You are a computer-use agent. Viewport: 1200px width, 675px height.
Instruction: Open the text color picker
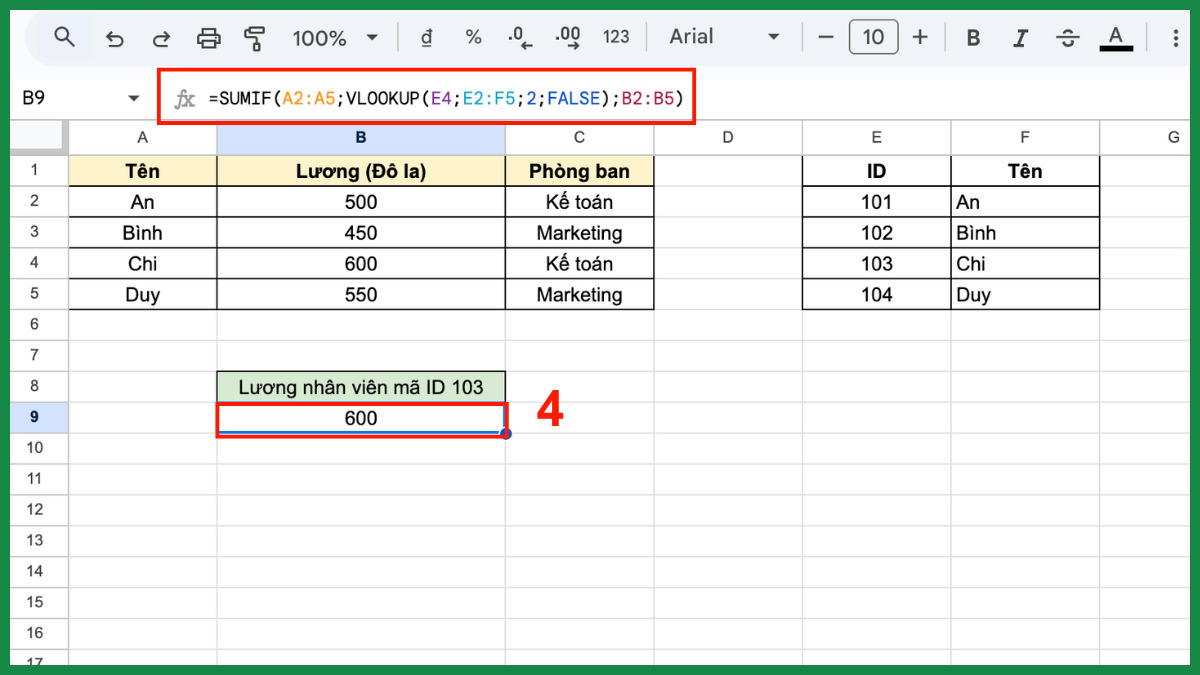click(x=1115, y=38)
